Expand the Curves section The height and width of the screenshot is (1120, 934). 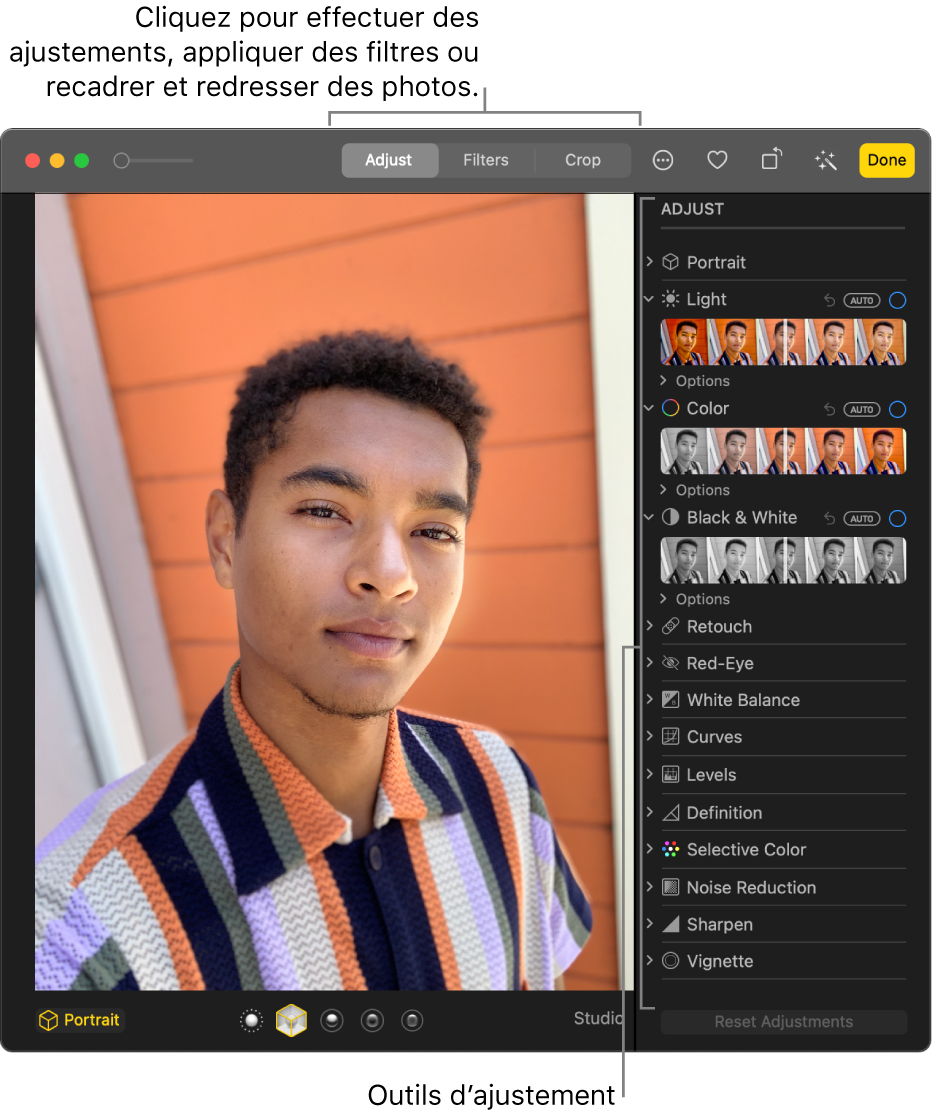tap(649, 736)
